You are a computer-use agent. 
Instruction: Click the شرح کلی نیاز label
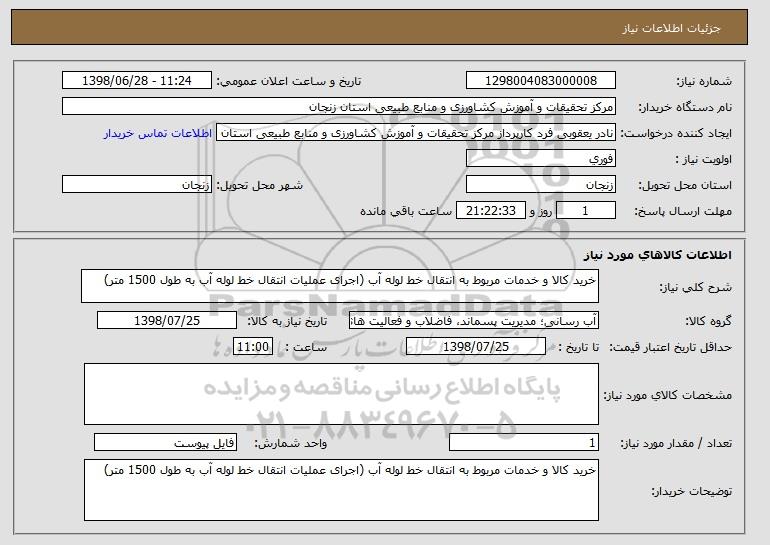click(x=695, y=287)
